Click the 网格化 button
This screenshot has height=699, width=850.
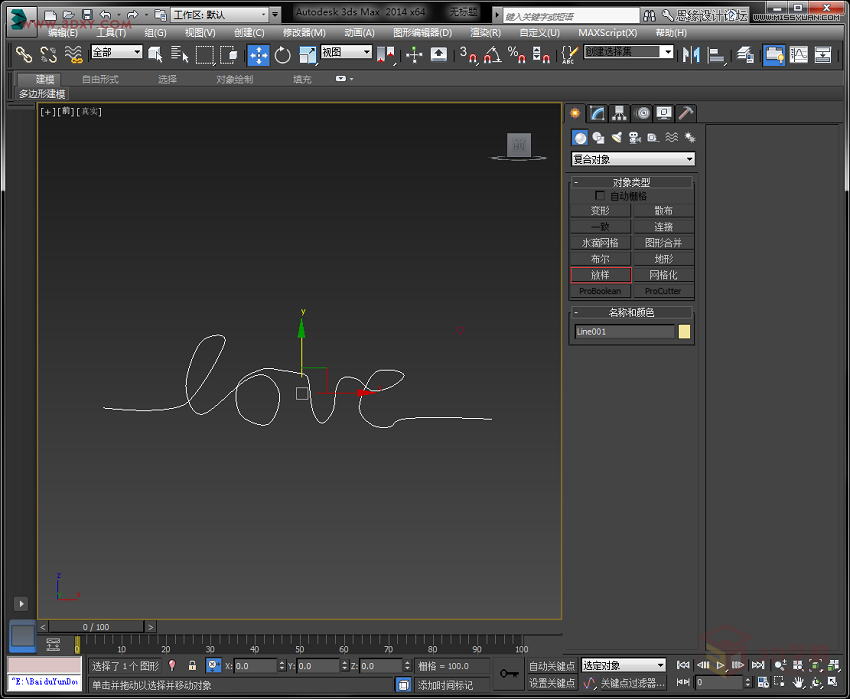tap(664, 275)
